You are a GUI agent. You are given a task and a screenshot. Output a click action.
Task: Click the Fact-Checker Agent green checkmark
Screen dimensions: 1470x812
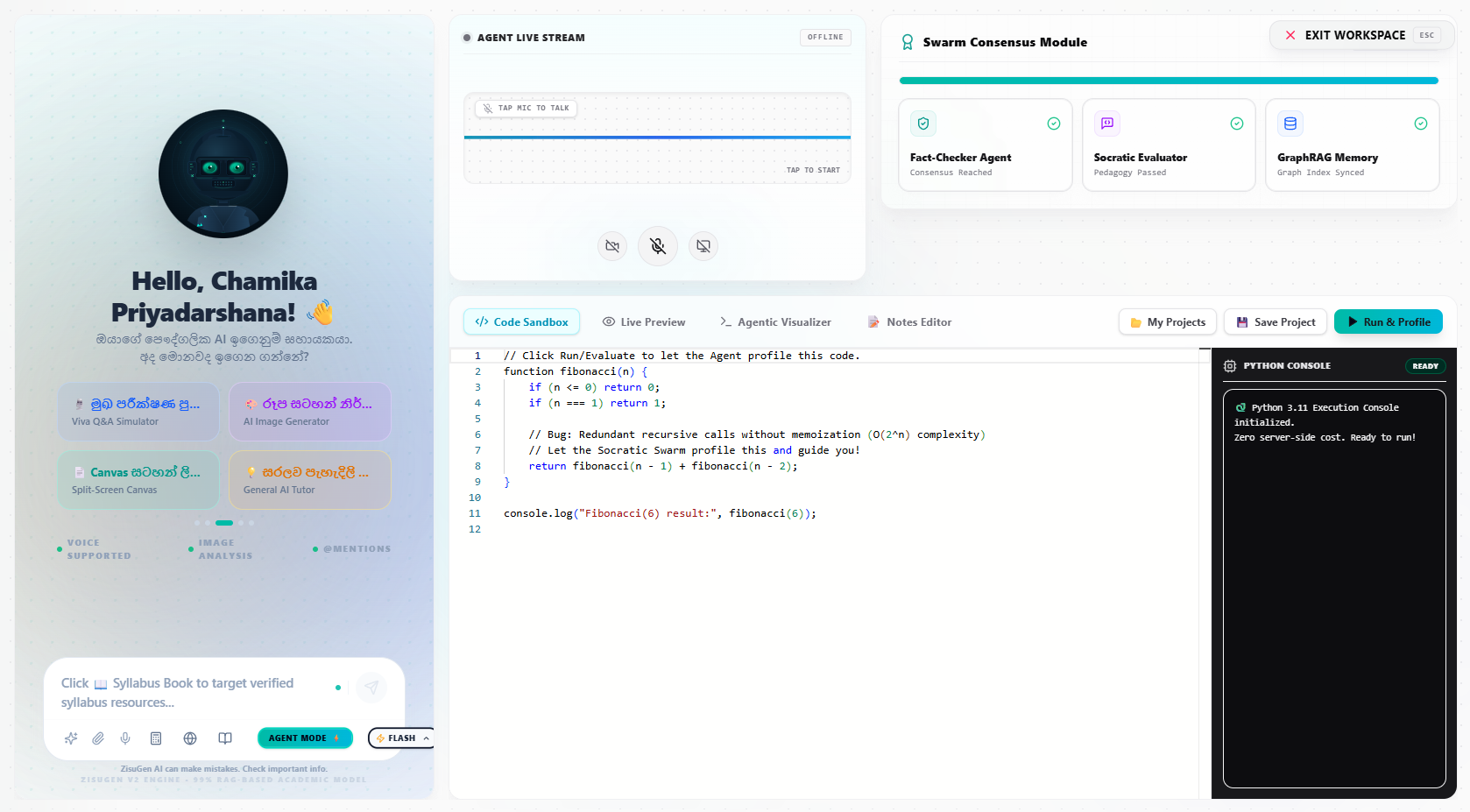(1054, 124)
